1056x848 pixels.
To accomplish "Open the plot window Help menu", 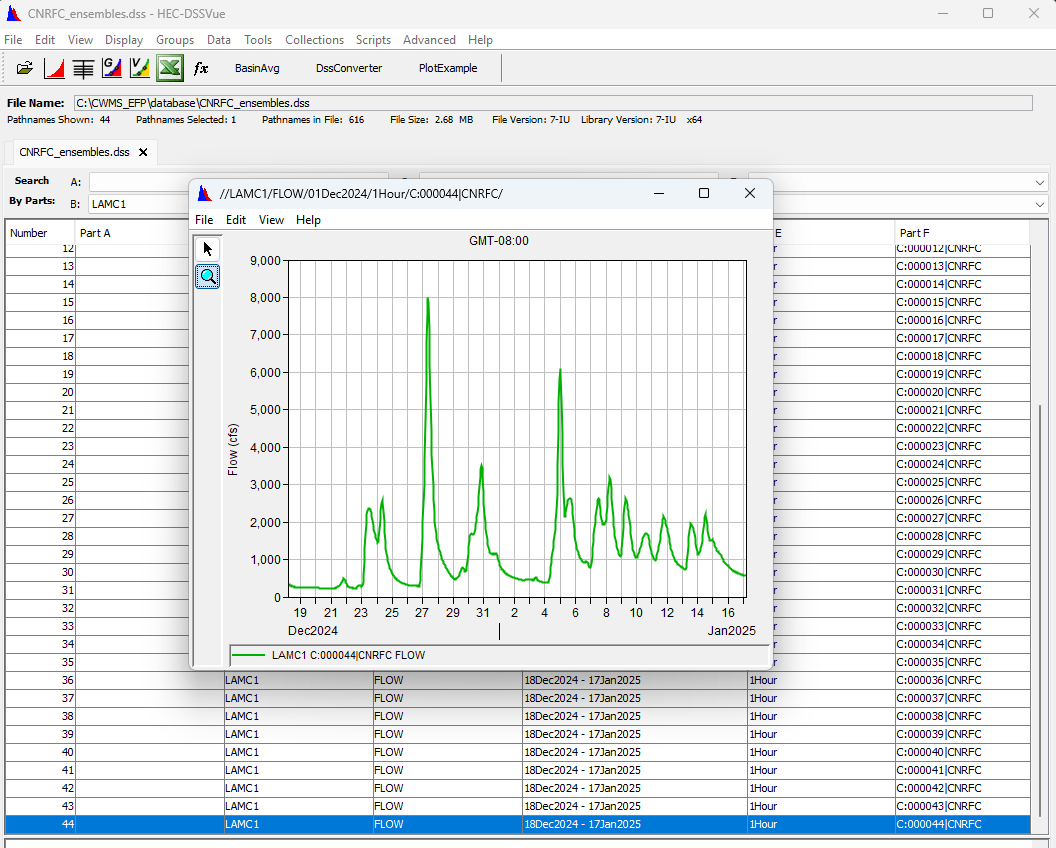I will coord(308,220).
